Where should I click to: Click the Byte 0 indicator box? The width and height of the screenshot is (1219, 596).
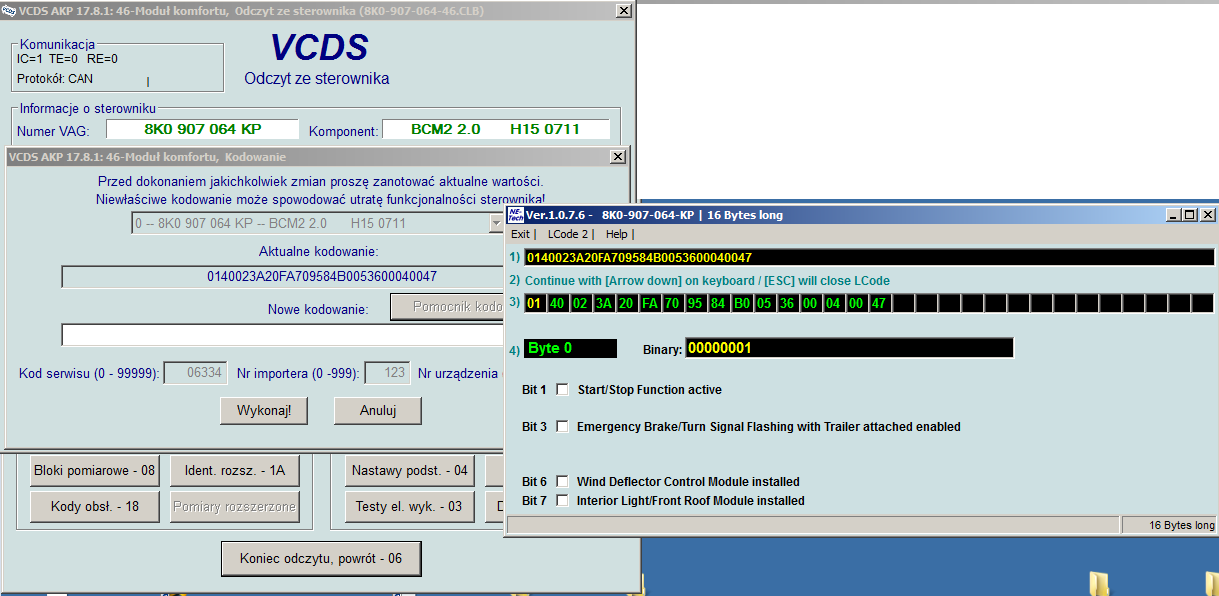(x=570, y=348)
